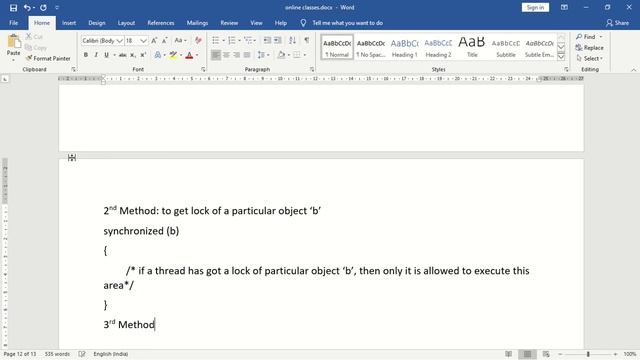
Task: Switch to the Review tab
Action: 229,23
